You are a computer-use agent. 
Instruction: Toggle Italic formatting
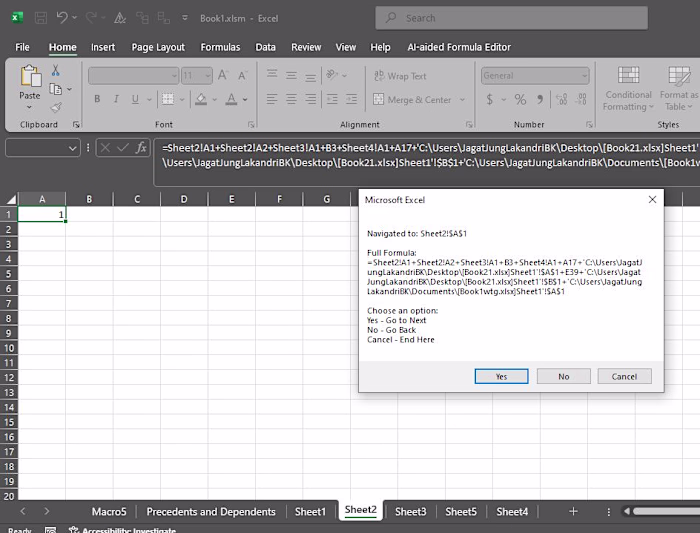(116, 99)
